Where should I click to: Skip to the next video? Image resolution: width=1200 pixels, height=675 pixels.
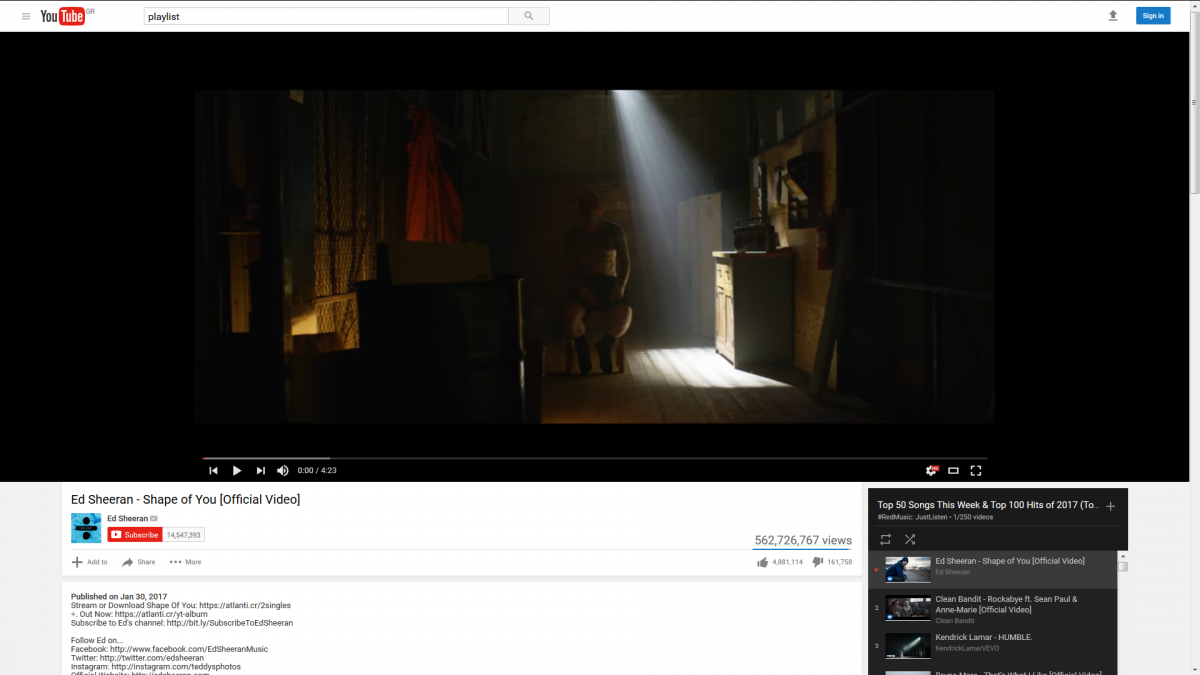tap(261, 470)
